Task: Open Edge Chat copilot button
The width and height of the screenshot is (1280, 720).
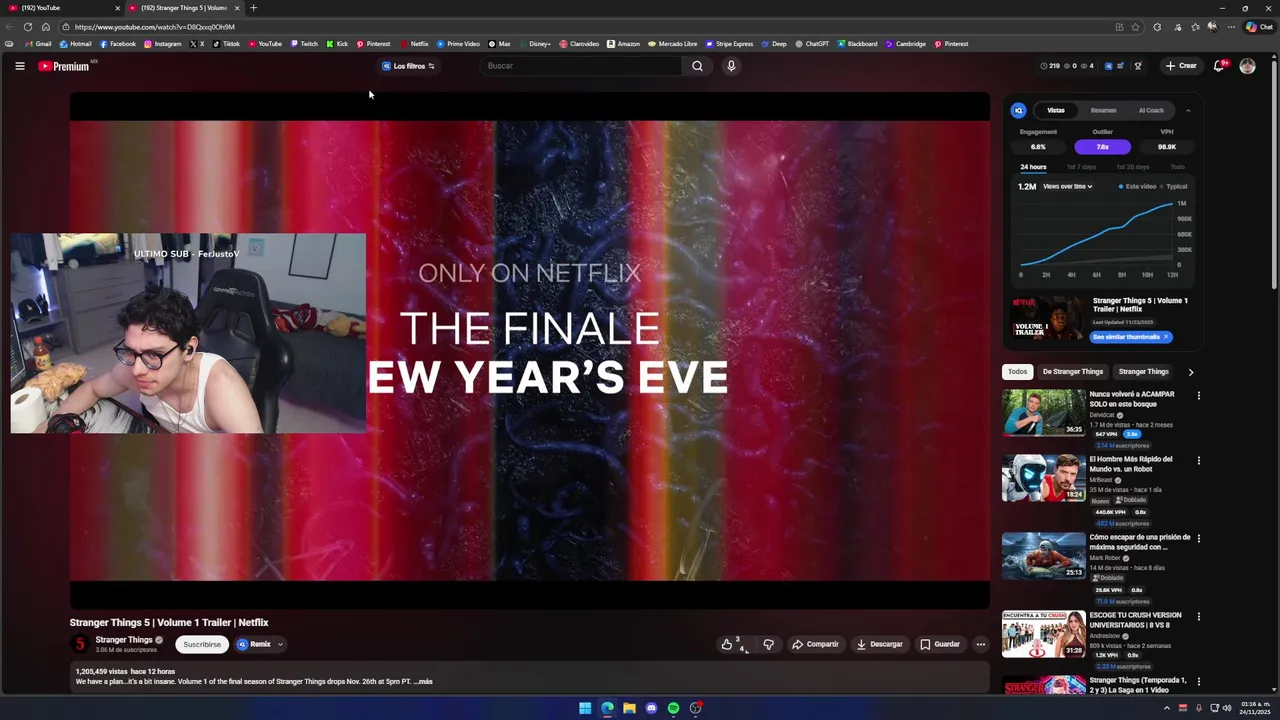Action: (x=1259, y=27)
